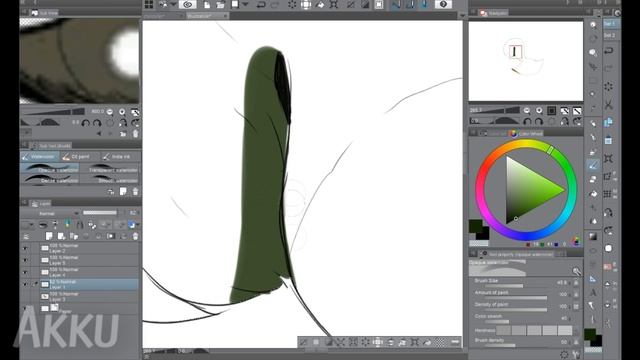This screenshot has height=360, width=640.
Task: Open the sub tool detail wrench icon
Action: (x=576, y=354)
